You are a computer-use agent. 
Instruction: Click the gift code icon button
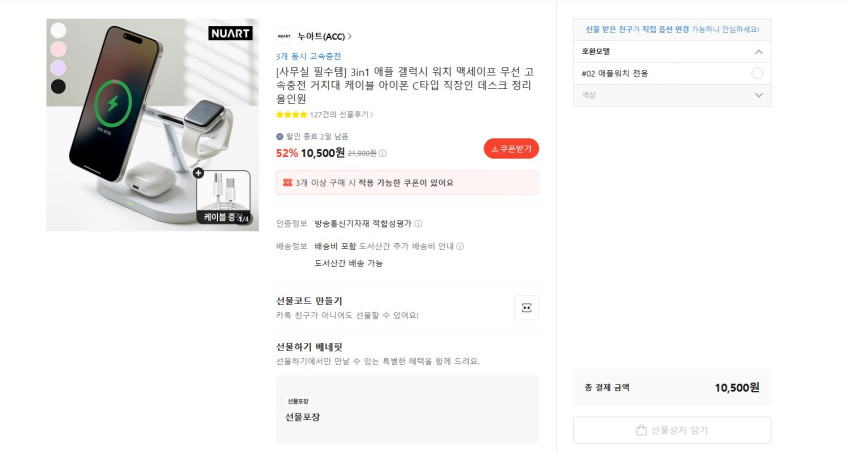pyautogui.click(x=526, y=307)
